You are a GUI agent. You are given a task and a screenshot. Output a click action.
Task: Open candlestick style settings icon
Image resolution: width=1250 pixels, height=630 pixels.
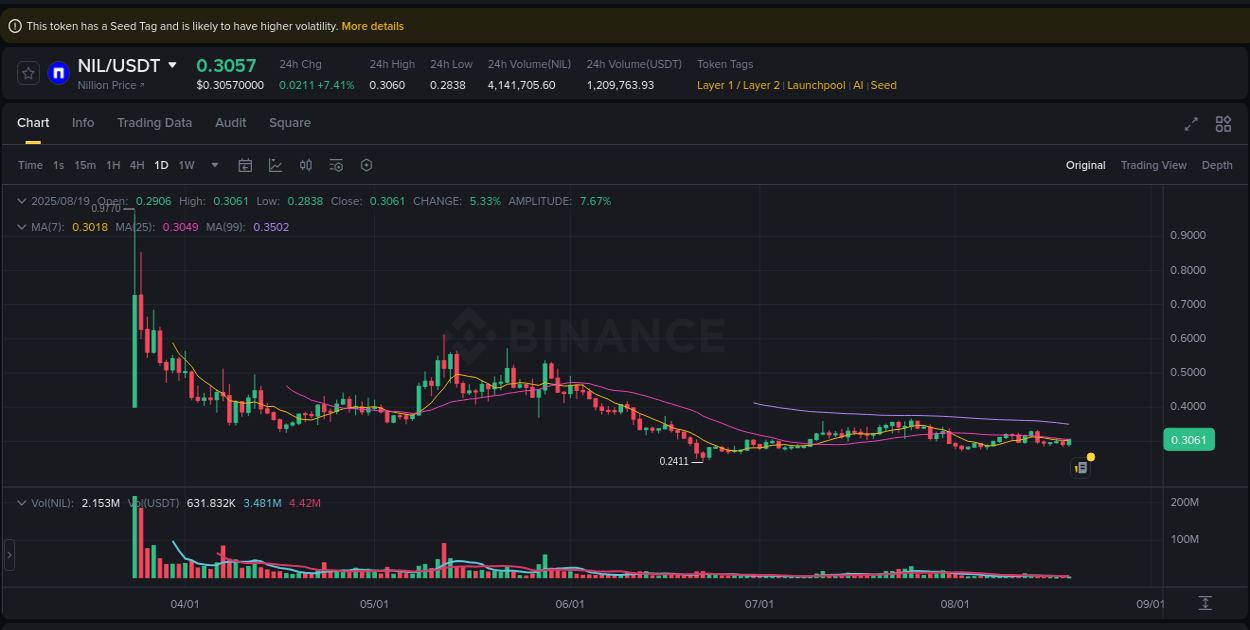[306, 165]
